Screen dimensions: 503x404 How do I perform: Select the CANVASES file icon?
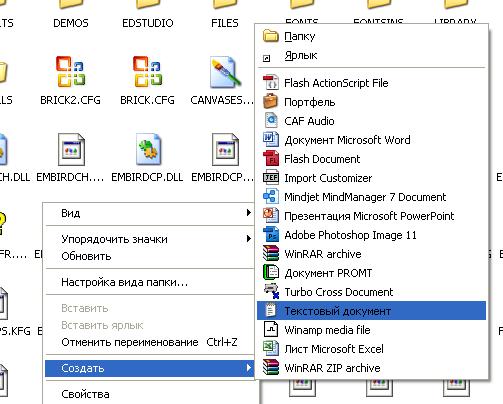click(x=225, y=72)
